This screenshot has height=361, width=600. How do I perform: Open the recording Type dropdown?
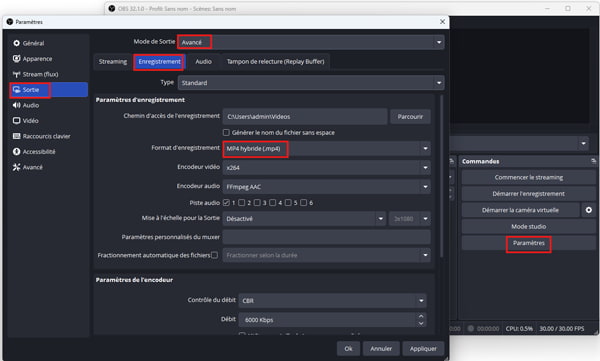pyautogui.click(x=311, y=83)
